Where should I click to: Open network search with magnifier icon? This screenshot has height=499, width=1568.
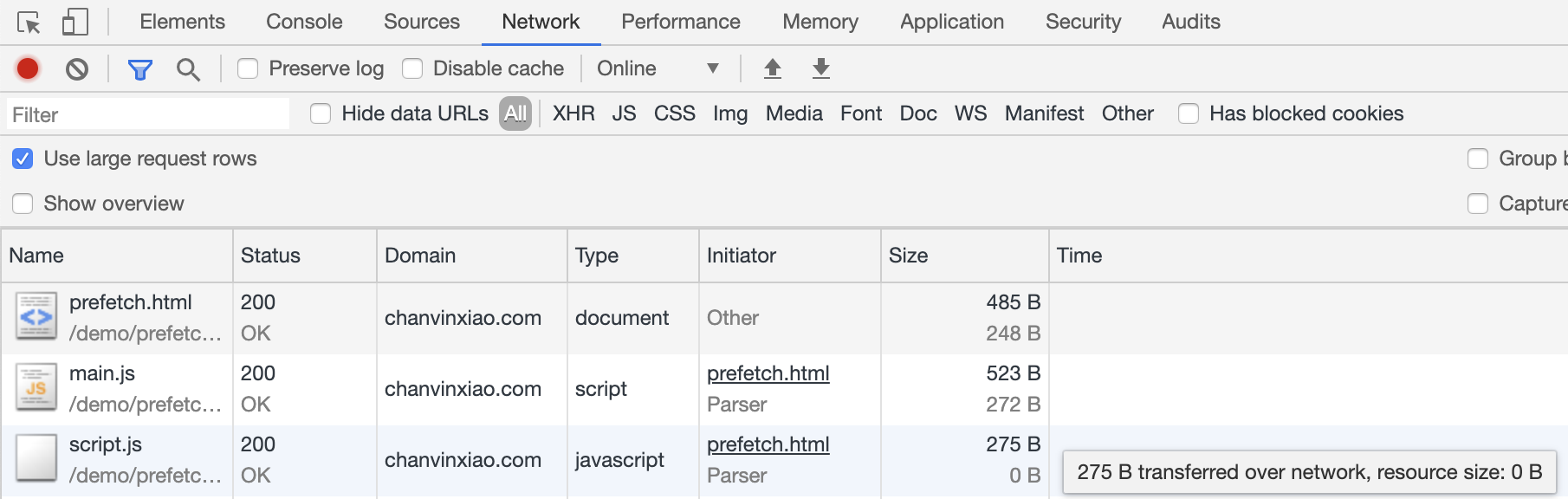(188, 69)
